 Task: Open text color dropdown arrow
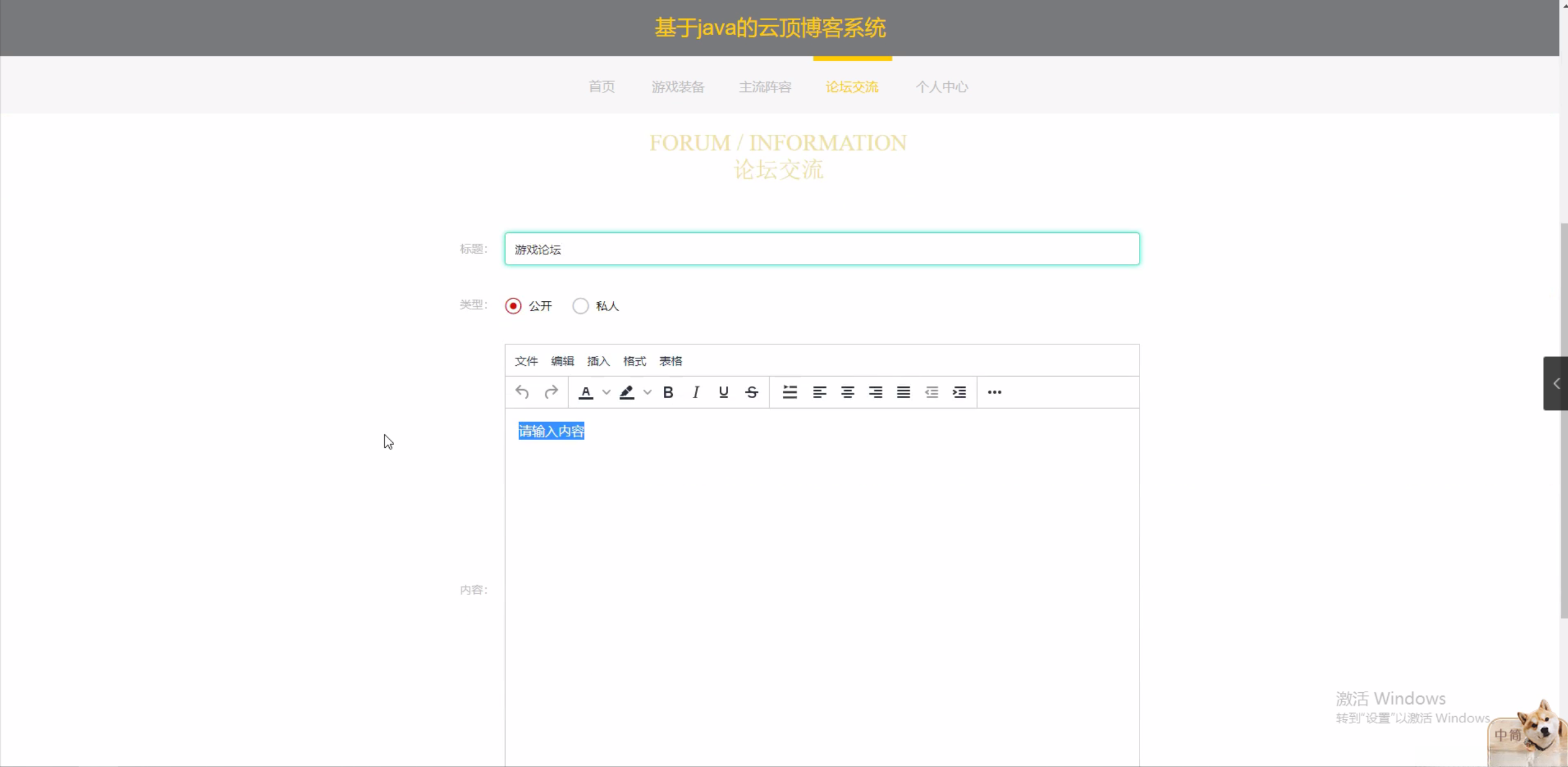click(606, 392)
